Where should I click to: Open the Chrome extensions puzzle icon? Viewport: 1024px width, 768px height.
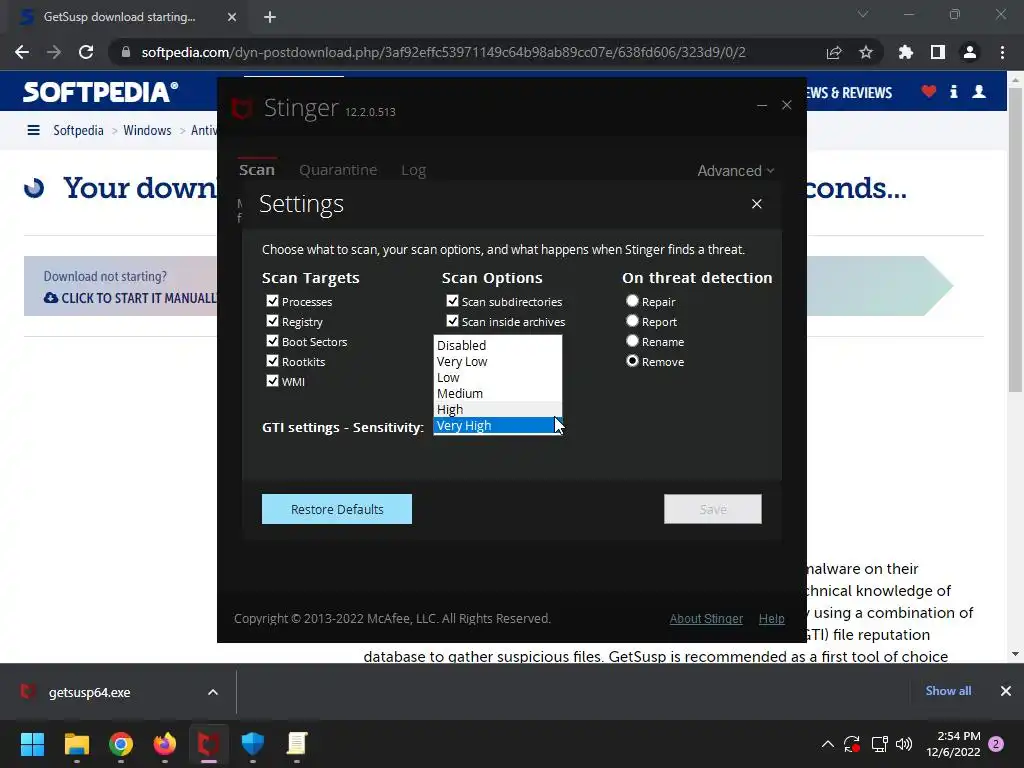point(906,52)
